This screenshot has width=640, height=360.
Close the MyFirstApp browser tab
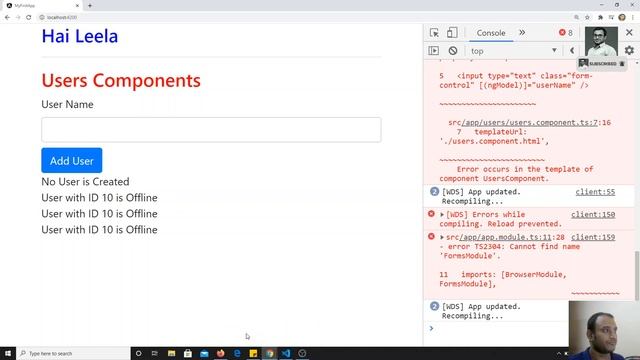pyautogui.click(x=78, y=6)
